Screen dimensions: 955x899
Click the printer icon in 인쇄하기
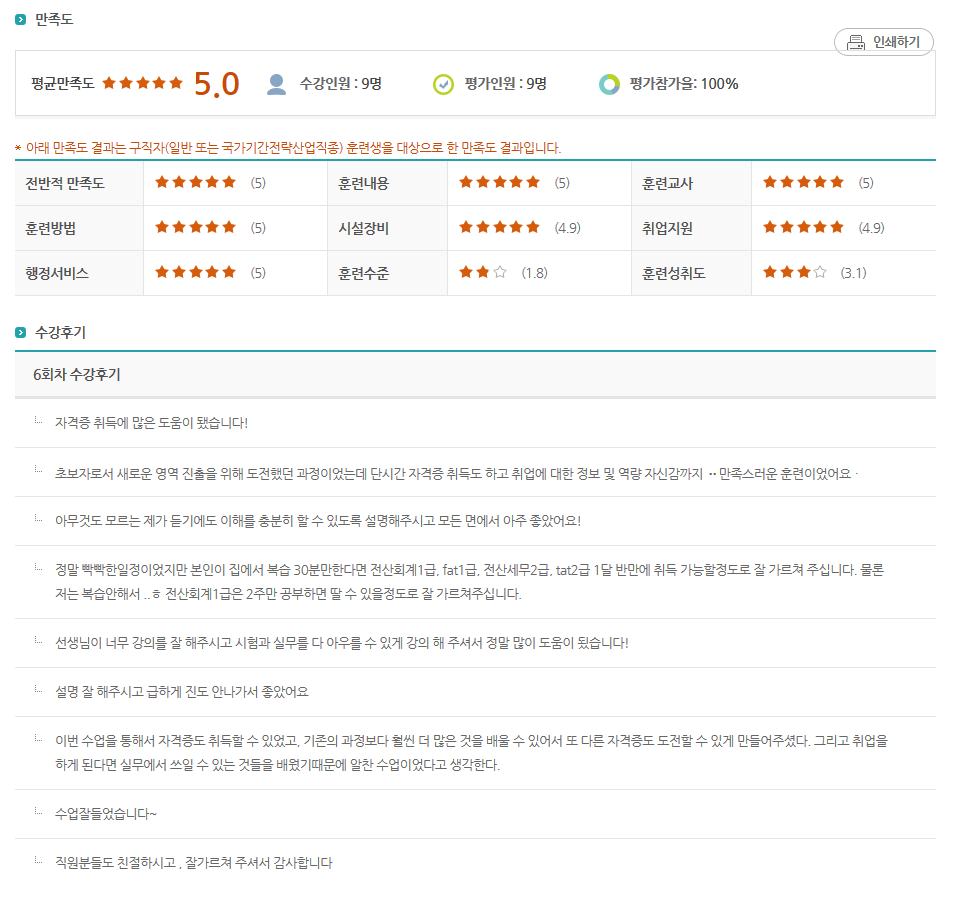coord(855,42)
